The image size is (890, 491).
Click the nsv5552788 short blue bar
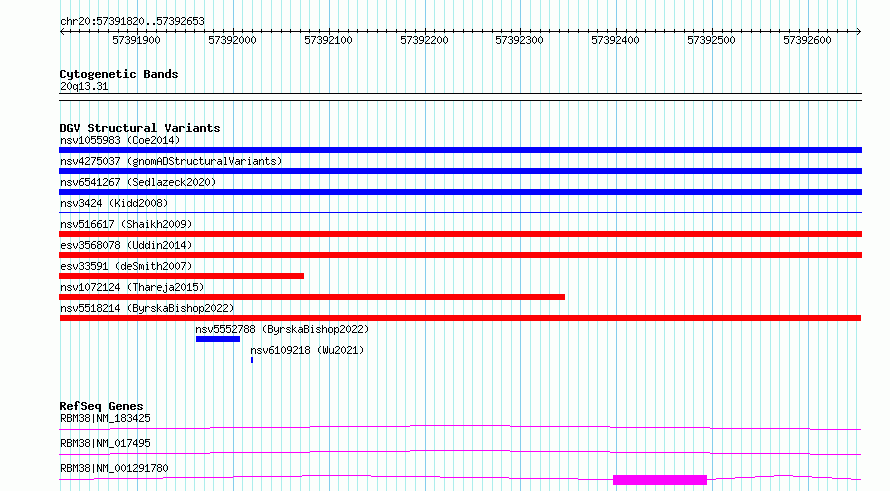point(218,339)
